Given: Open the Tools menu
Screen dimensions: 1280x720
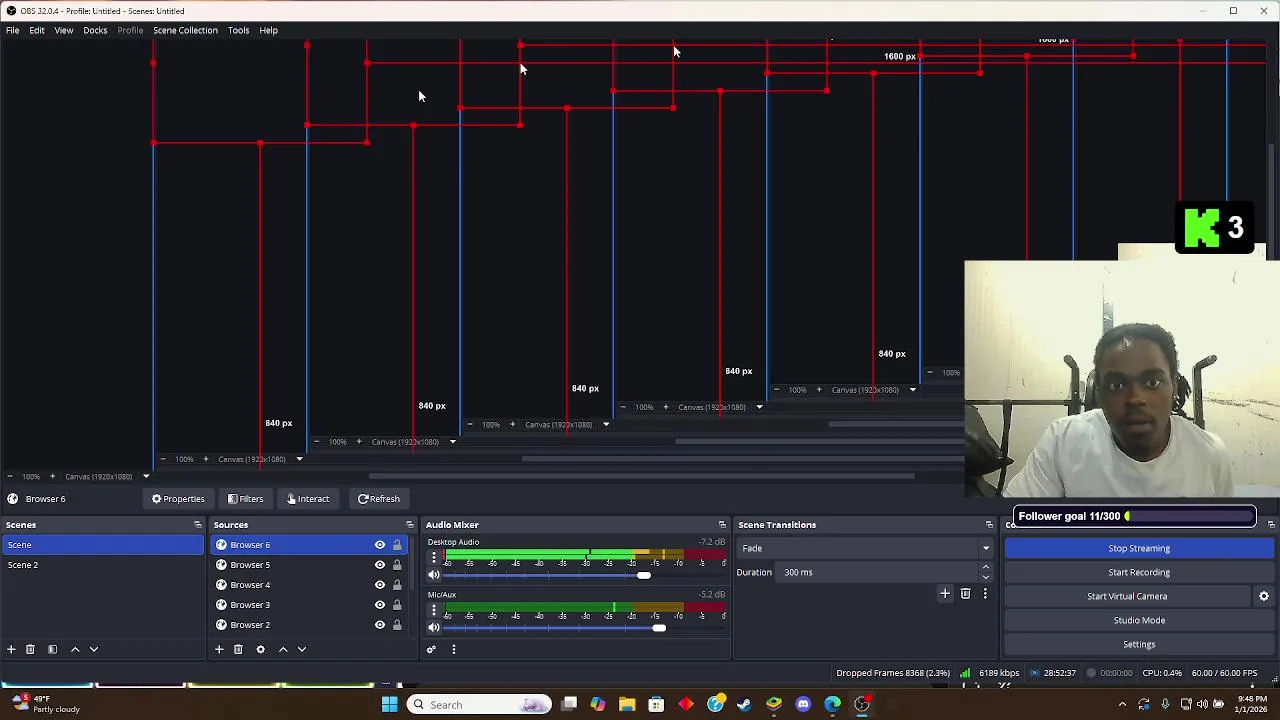Looking at the screenshot, I should click(x=238, y=30).
